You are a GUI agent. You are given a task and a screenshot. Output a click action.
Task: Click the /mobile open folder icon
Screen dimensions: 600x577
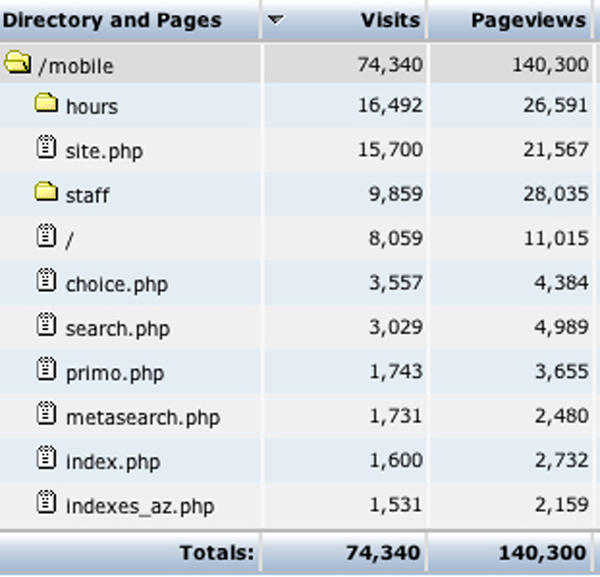tap(17, 65)
